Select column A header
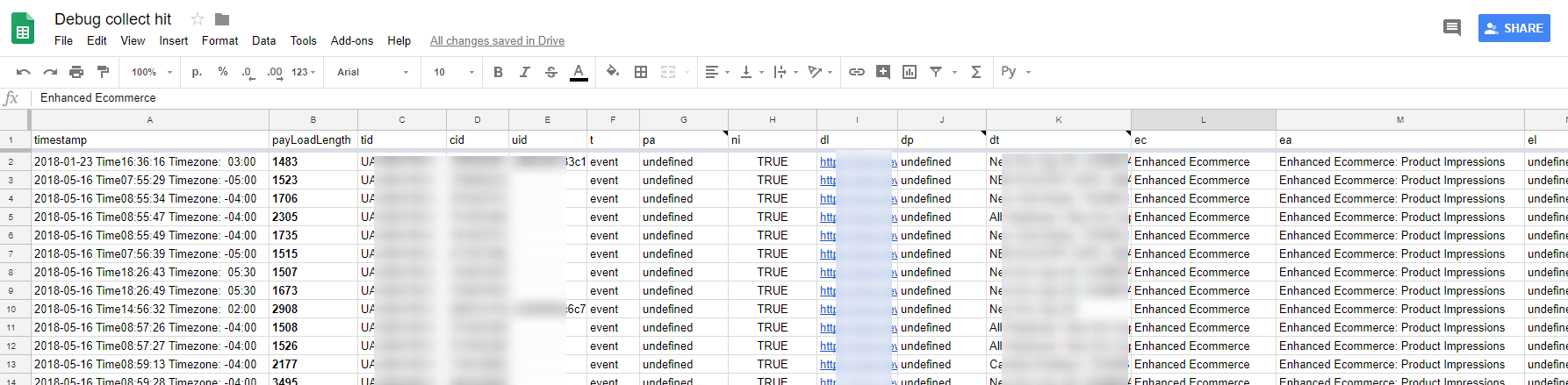1568x385 pixels. [x=149, y=119]
